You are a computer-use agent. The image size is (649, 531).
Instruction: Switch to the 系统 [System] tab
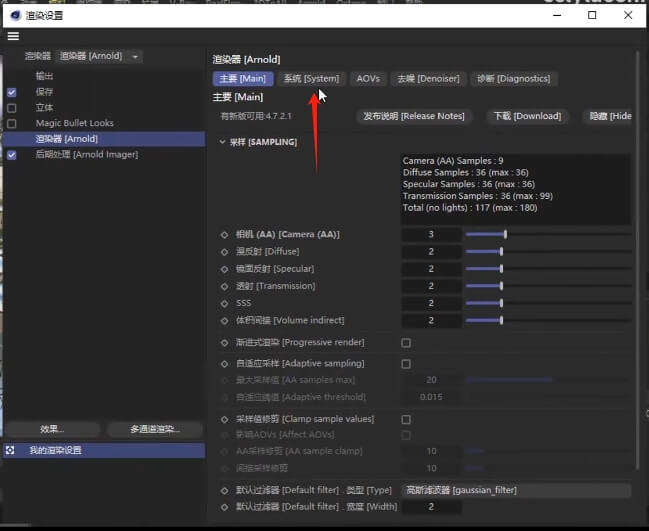[x=311, y=78]
